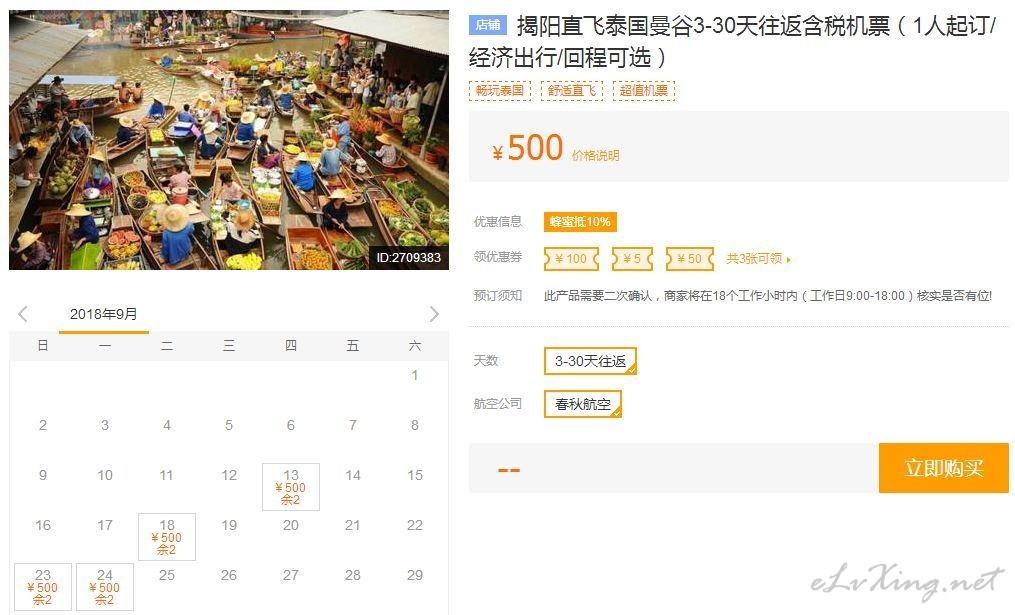This screenshot has width=1015, height=615.
Task: Click the 畅玩泰国 tag
Action: pos(500,91)
